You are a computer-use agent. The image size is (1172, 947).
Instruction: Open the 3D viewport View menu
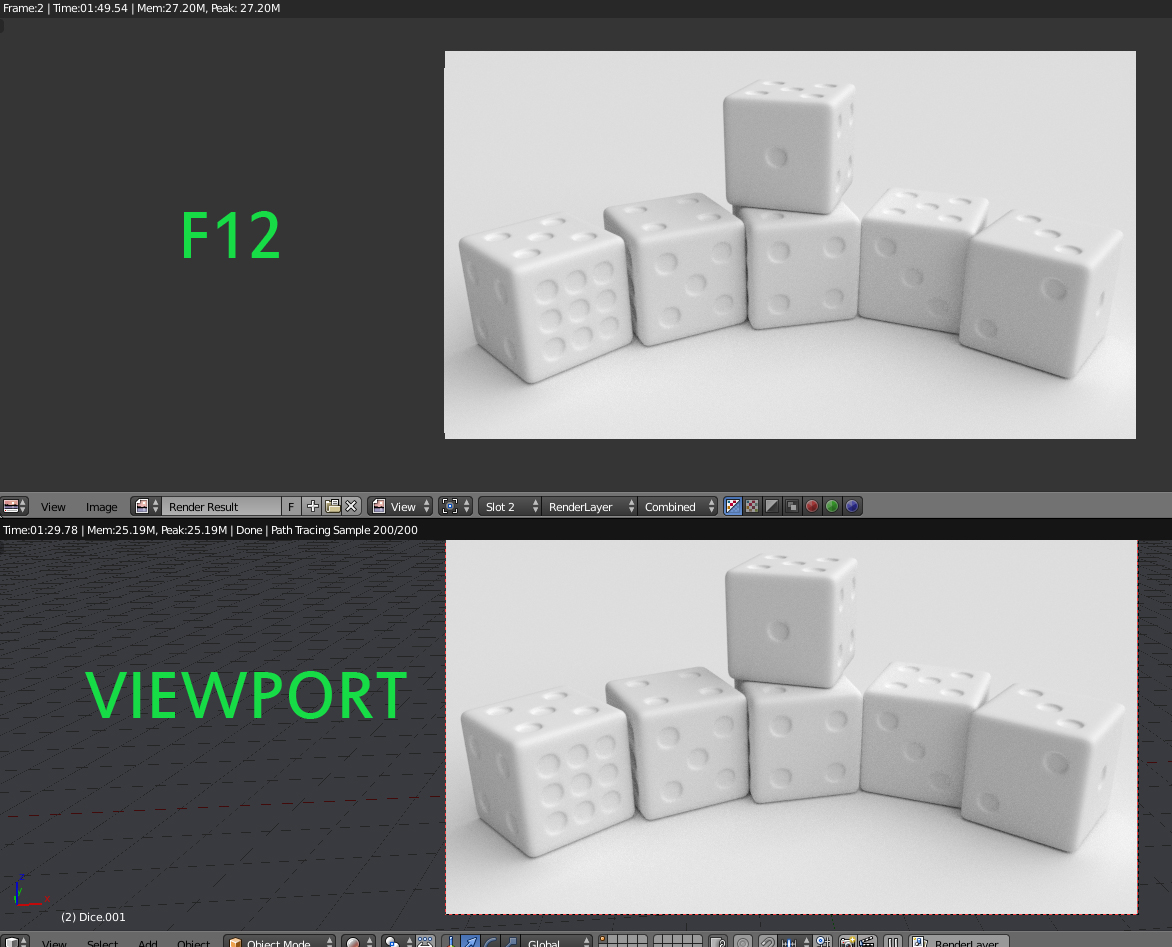click(54, 943)
